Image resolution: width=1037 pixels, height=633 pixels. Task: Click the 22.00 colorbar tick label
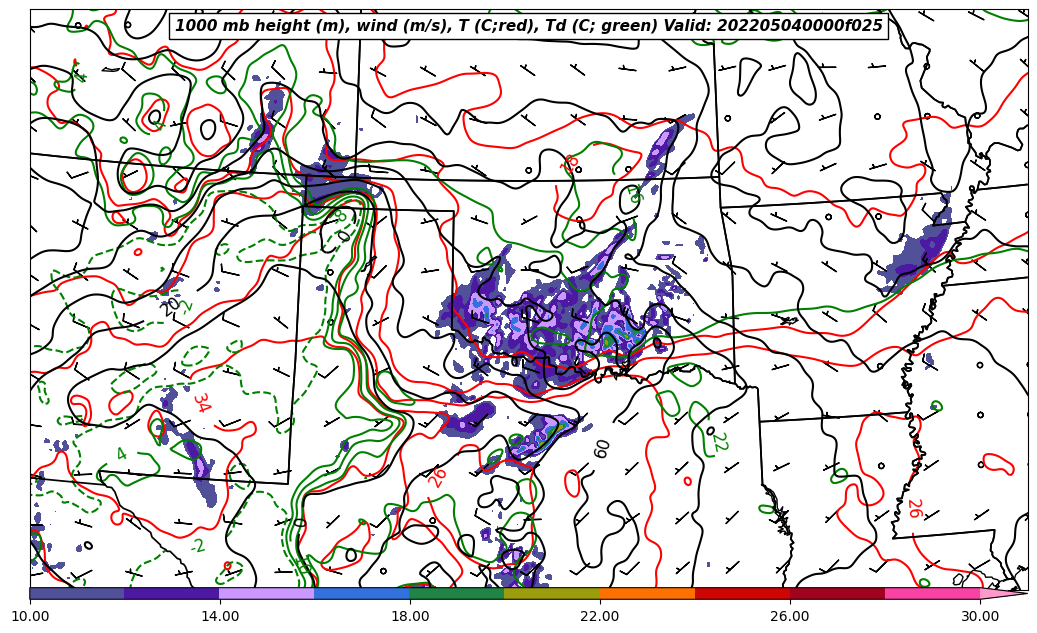(x=600, y=616)
